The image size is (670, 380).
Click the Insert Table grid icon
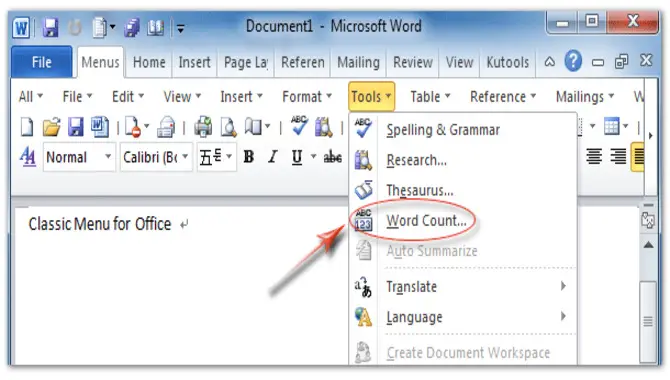click(x=611, y=126)
